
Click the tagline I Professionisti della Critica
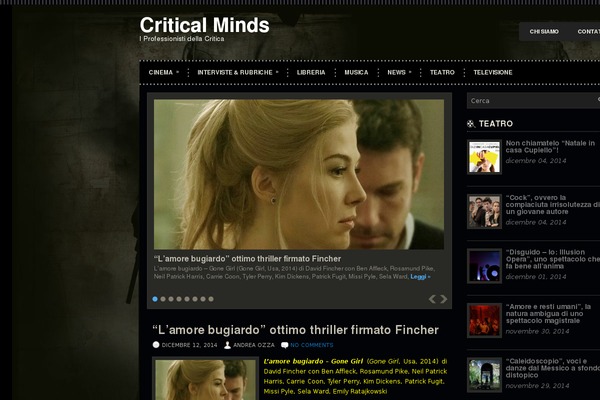point(182,39)
